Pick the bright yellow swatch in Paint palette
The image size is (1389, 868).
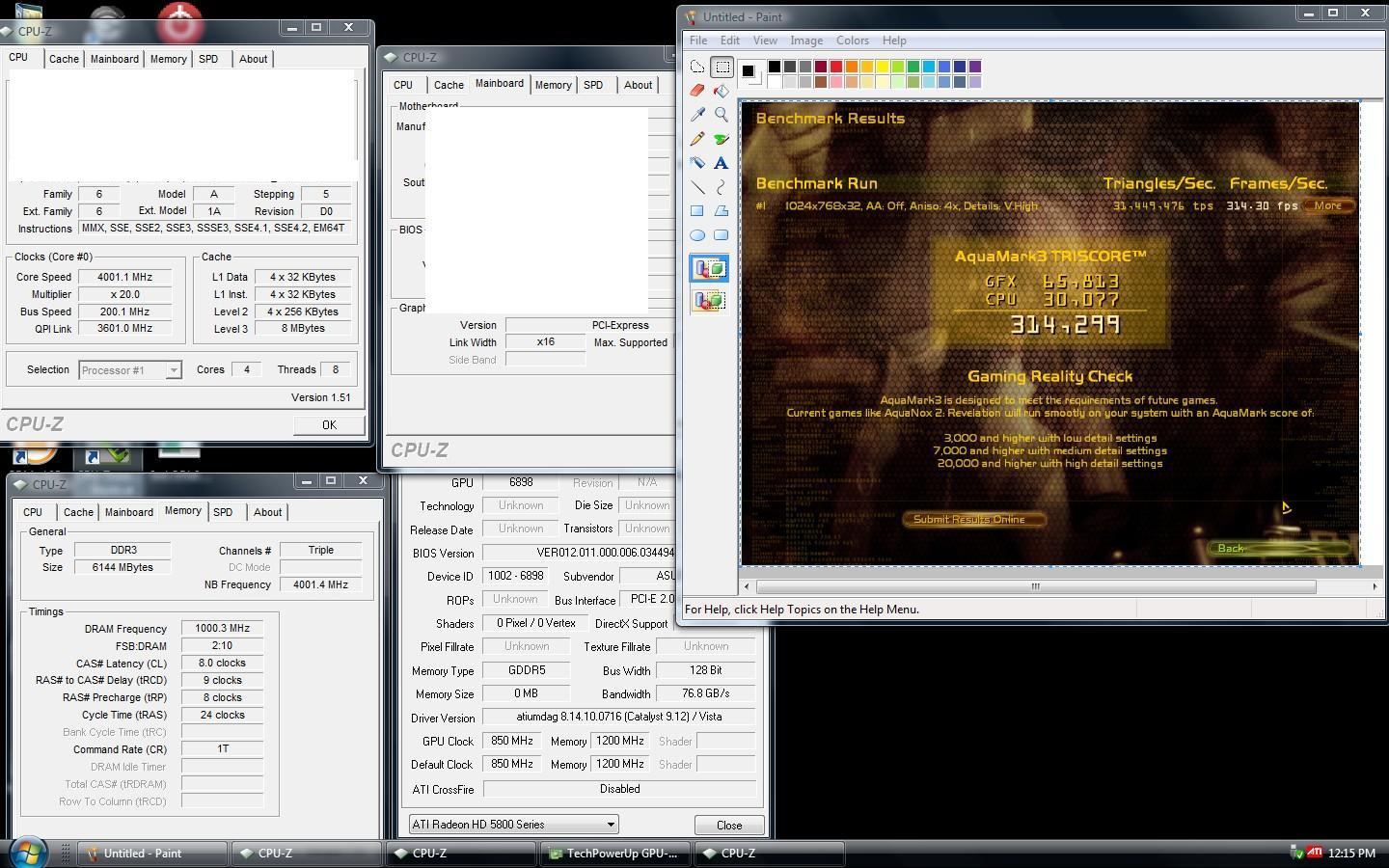pos(883,67)
